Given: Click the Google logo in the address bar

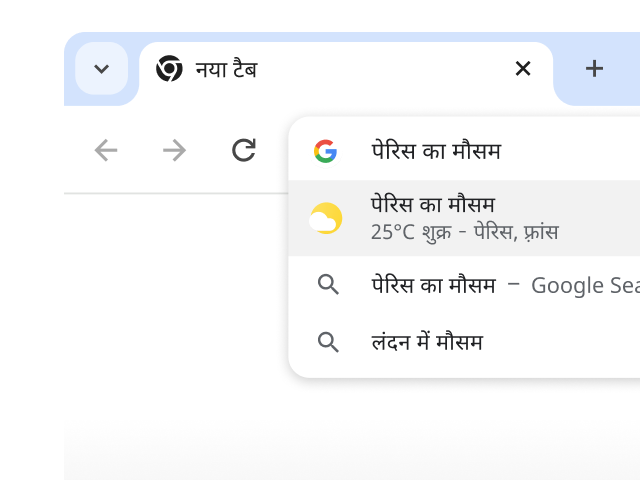Looking at the screenshot, I should pyautogui.click(x=325, y=151).
